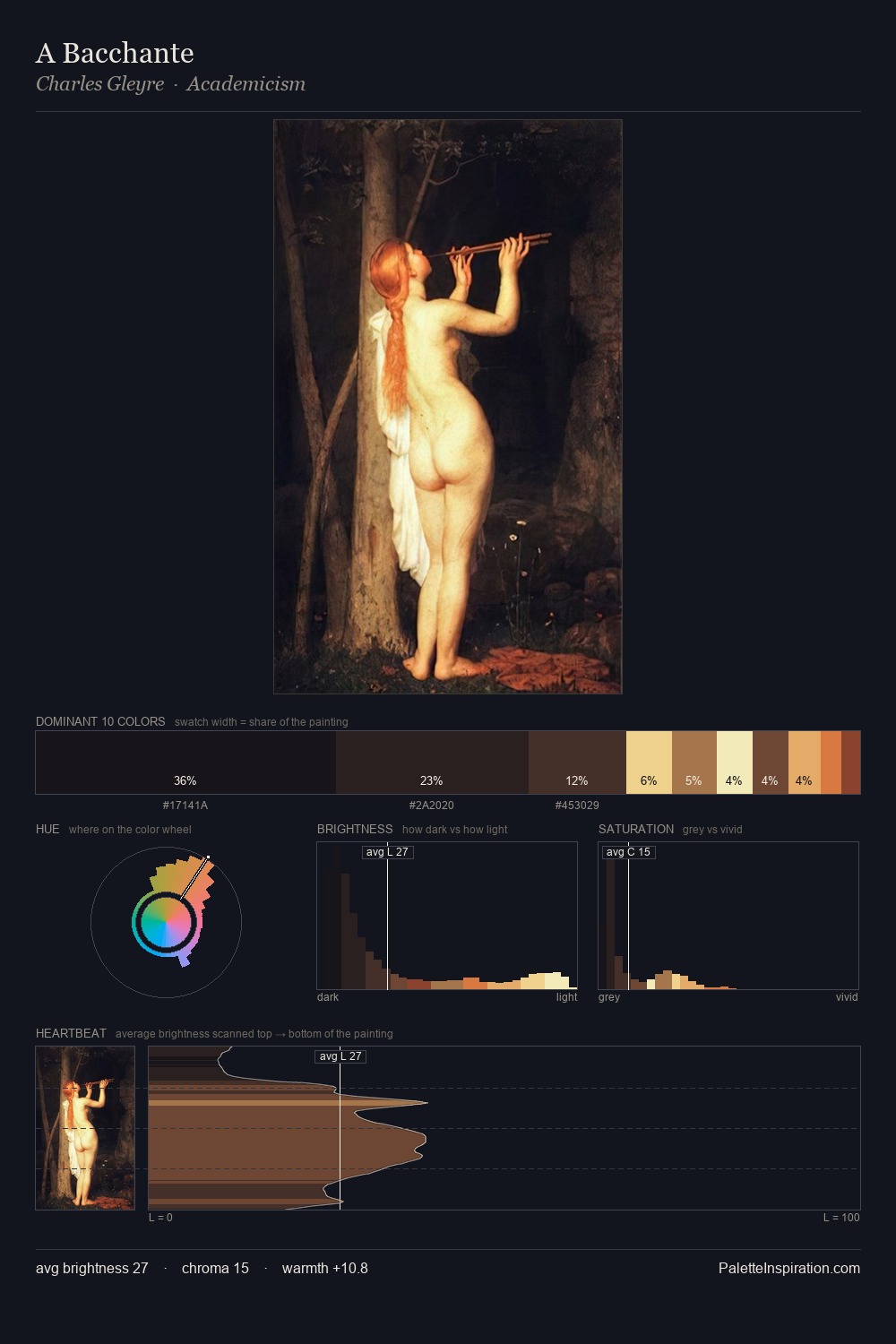
Task: Click the PaletteInspiration.com link
Action: [789, 1268]
